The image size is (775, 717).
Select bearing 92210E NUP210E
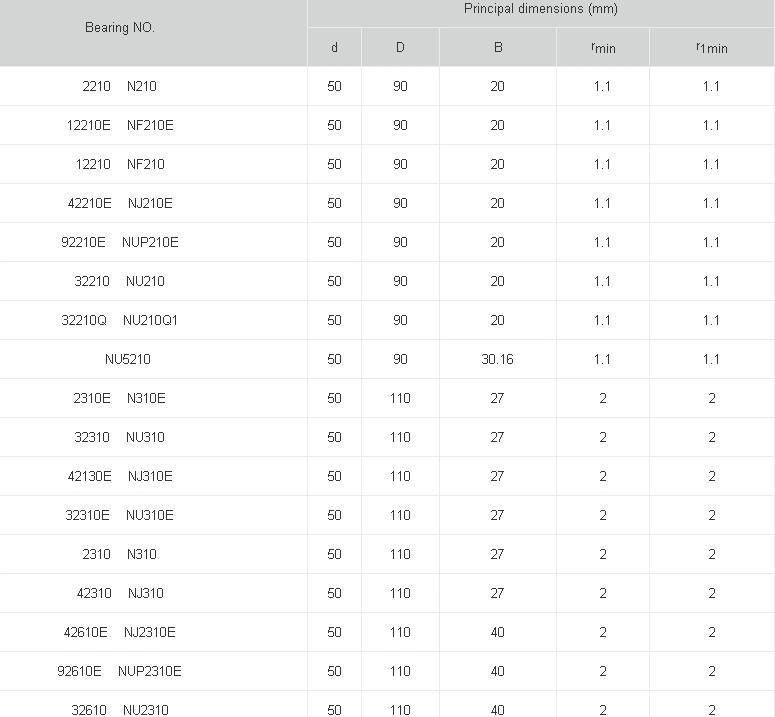click(119, 242)
